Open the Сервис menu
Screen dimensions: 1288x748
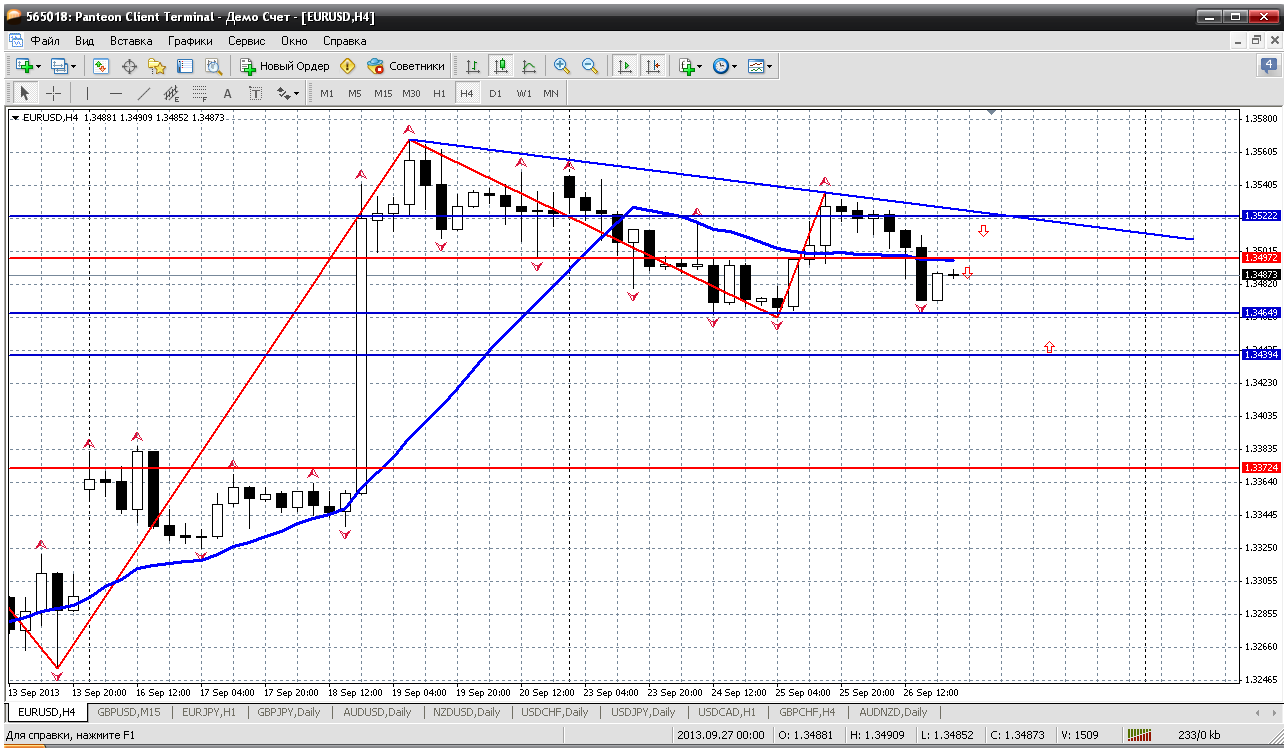click(x=247, y=41)
